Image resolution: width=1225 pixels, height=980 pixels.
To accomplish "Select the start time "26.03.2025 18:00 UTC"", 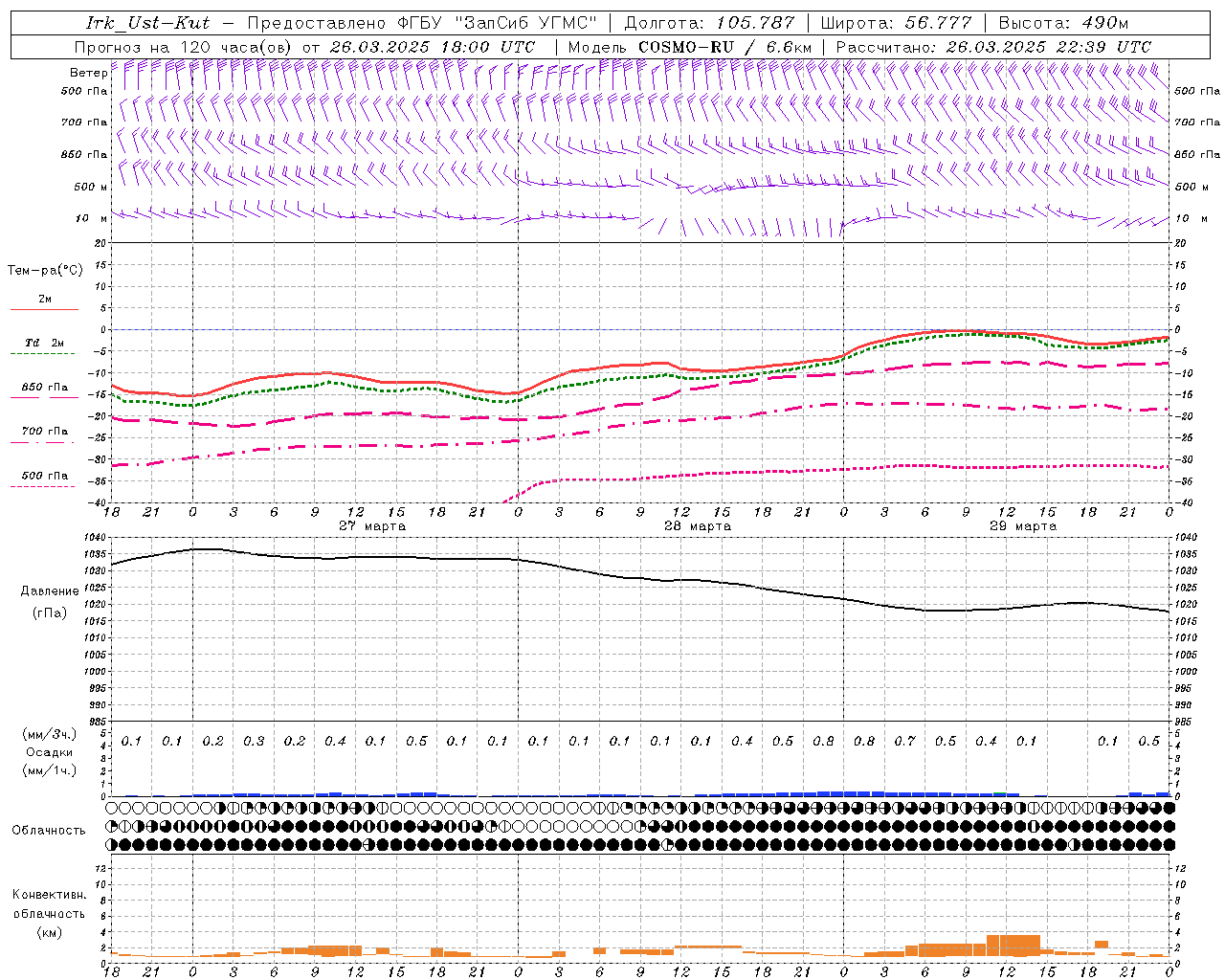I will point(433,47).
